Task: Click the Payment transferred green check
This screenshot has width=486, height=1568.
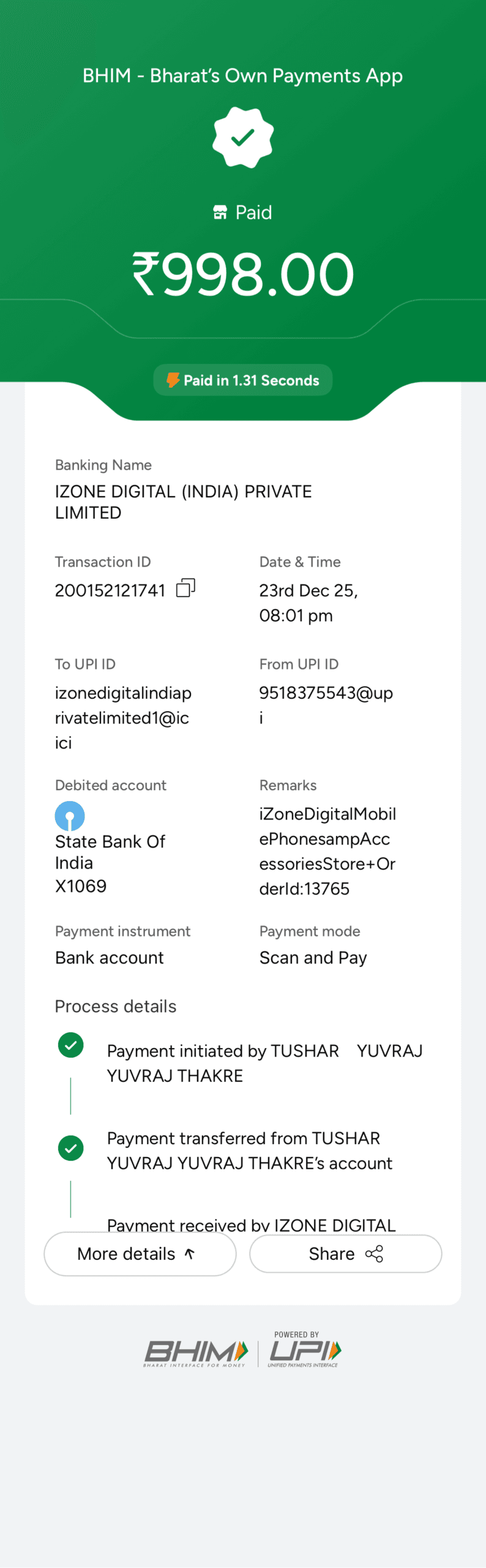Action: (x=70, y=1148)
